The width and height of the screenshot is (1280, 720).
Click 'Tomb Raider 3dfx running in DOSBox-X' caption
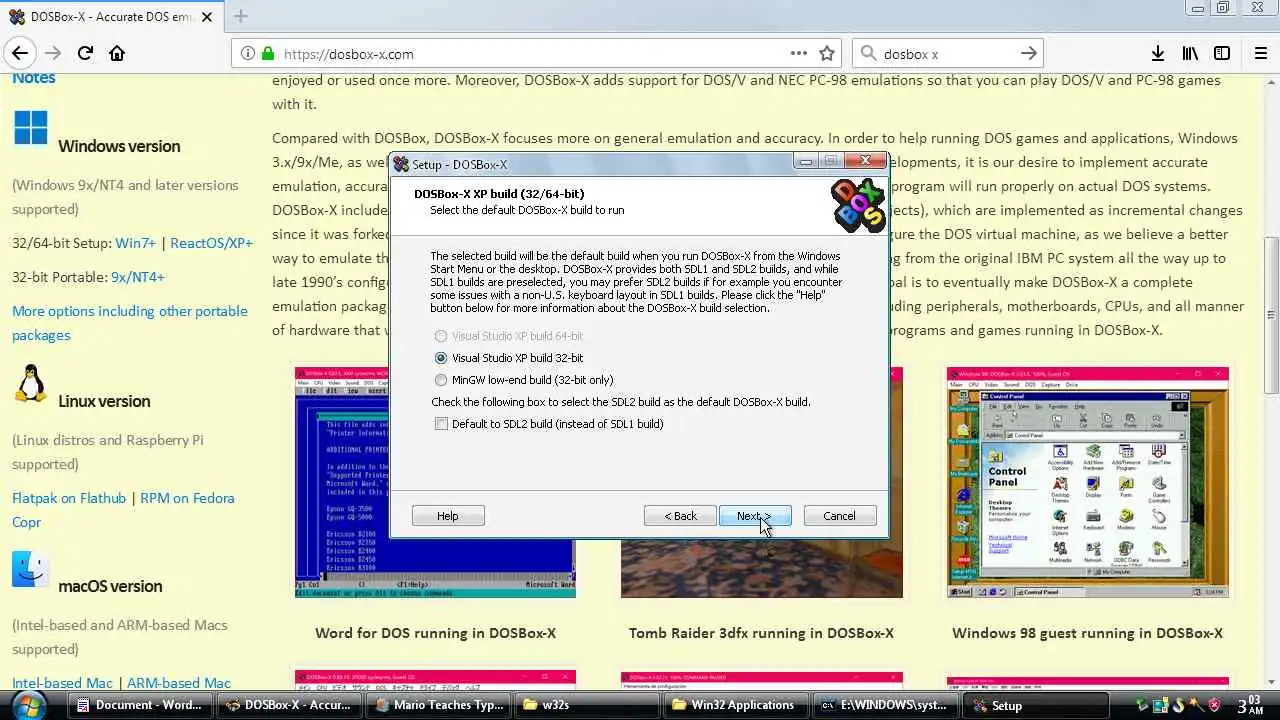point(761,633)
